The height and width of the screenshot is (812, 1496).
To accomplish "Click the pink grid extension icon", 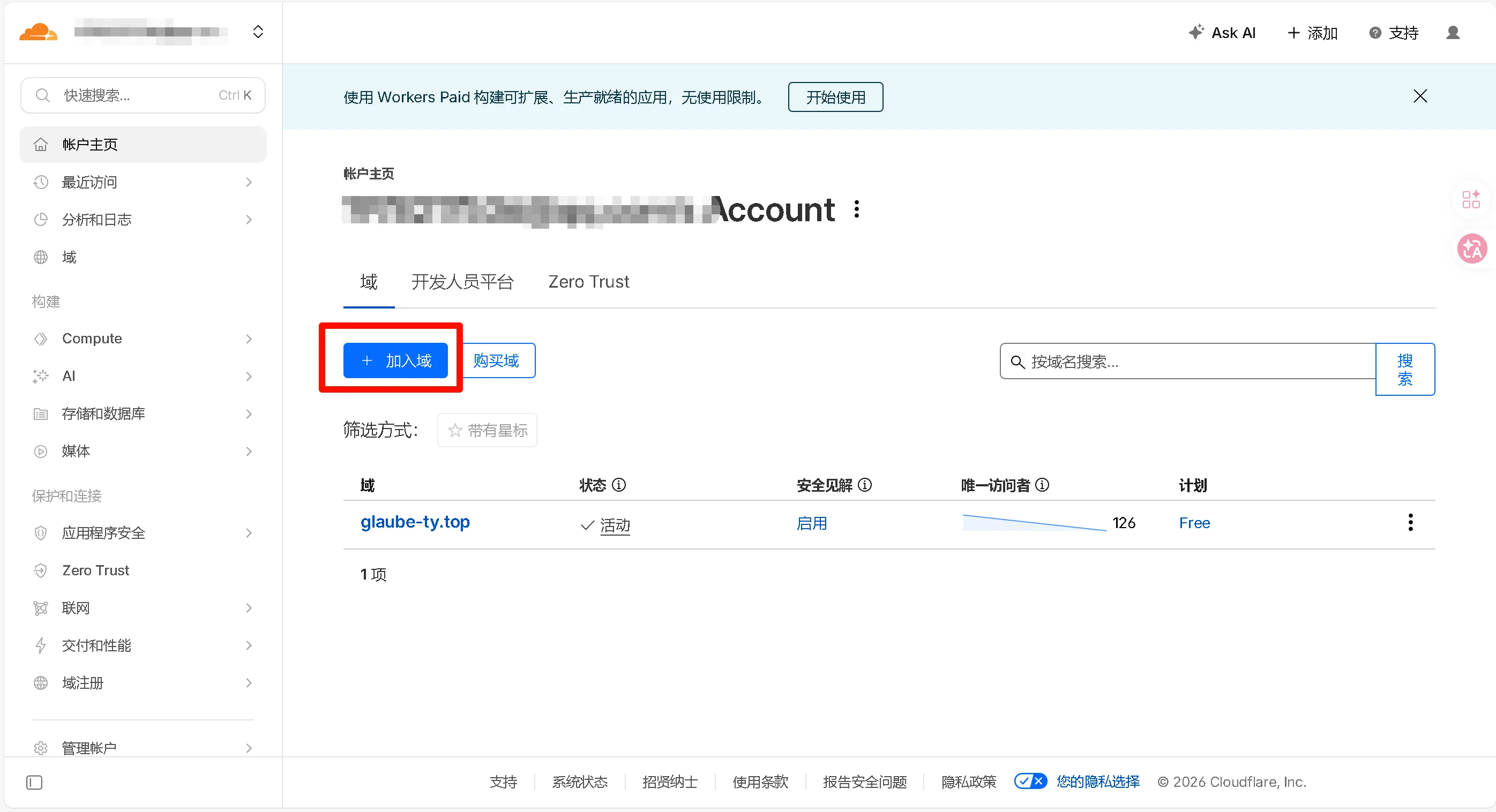I will point(1471,200).
